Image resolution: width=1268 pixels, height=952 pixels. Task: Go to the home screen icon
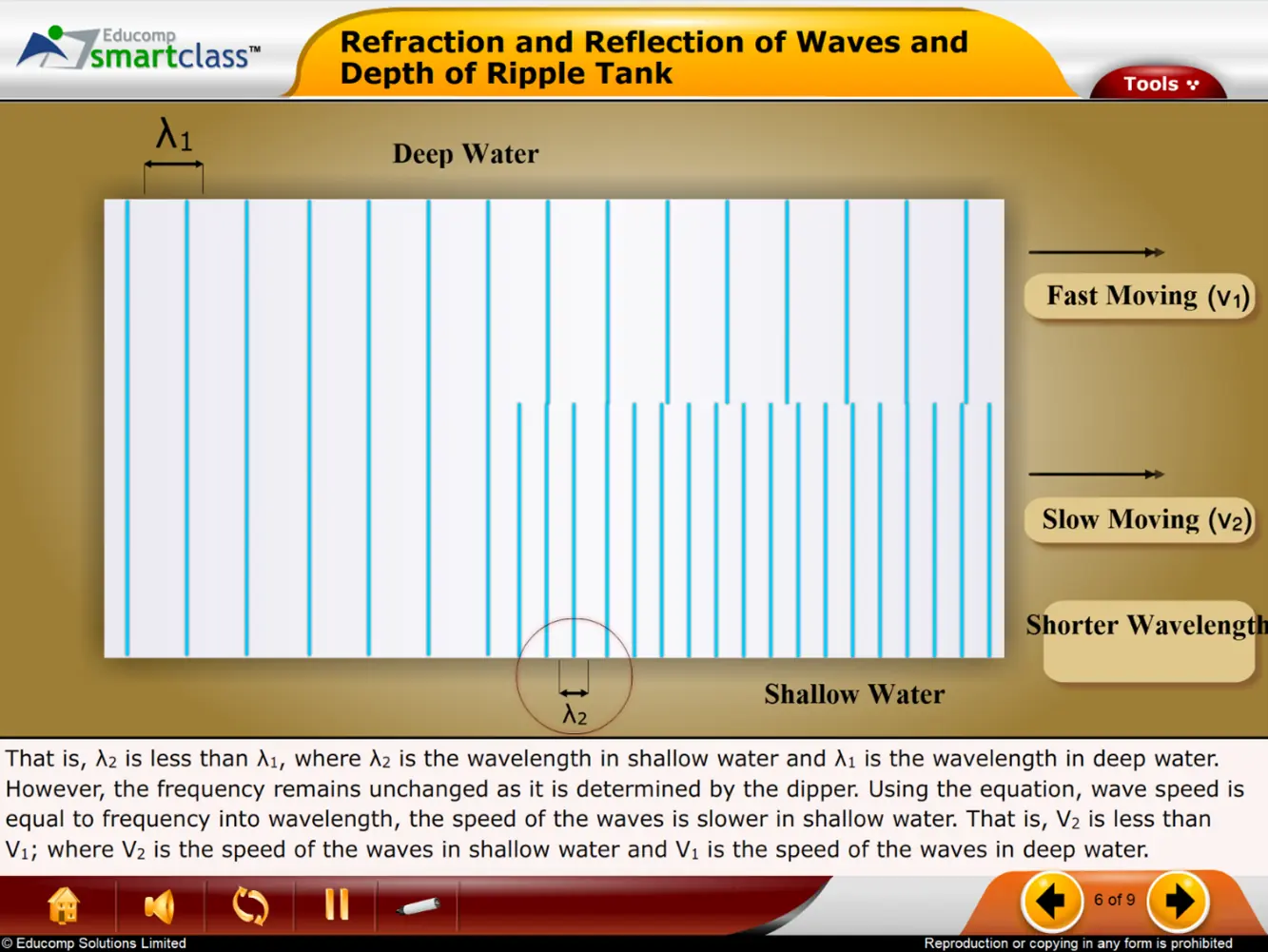64,904
